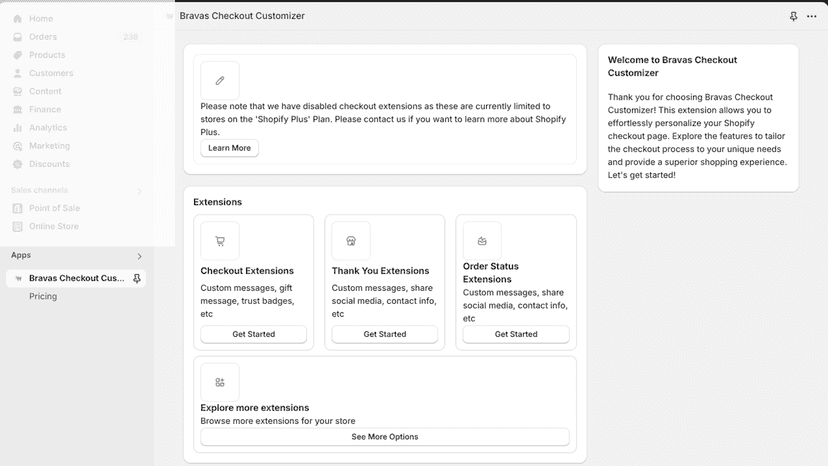828x466 pixels.
Task: Click the Apps section label
Action: point(21,255)
